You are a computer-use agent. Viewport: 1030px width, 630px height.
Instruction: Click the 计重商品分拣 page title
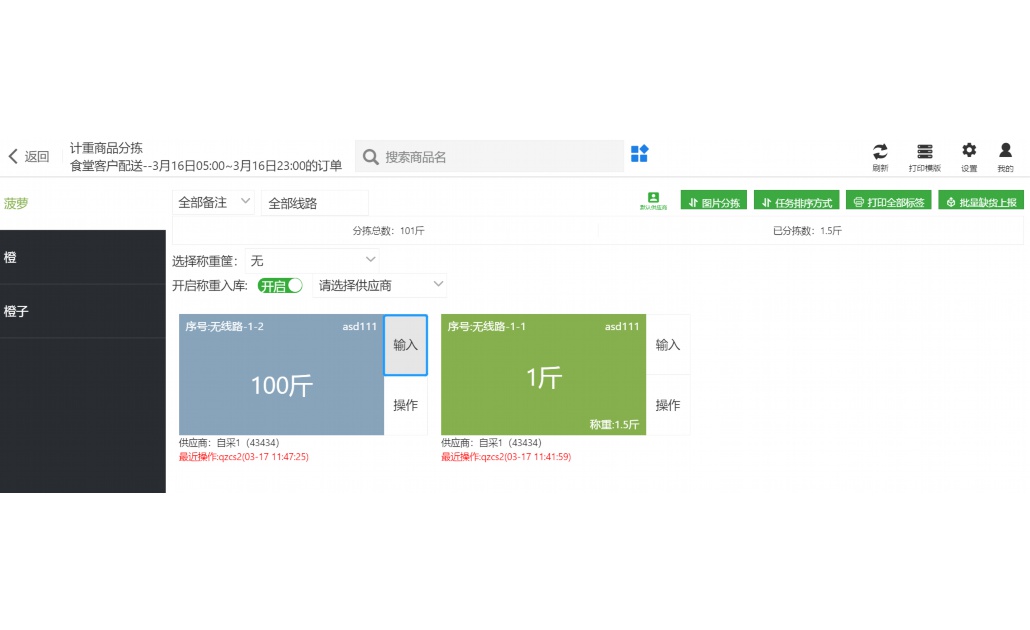click(x=106, y=148)
